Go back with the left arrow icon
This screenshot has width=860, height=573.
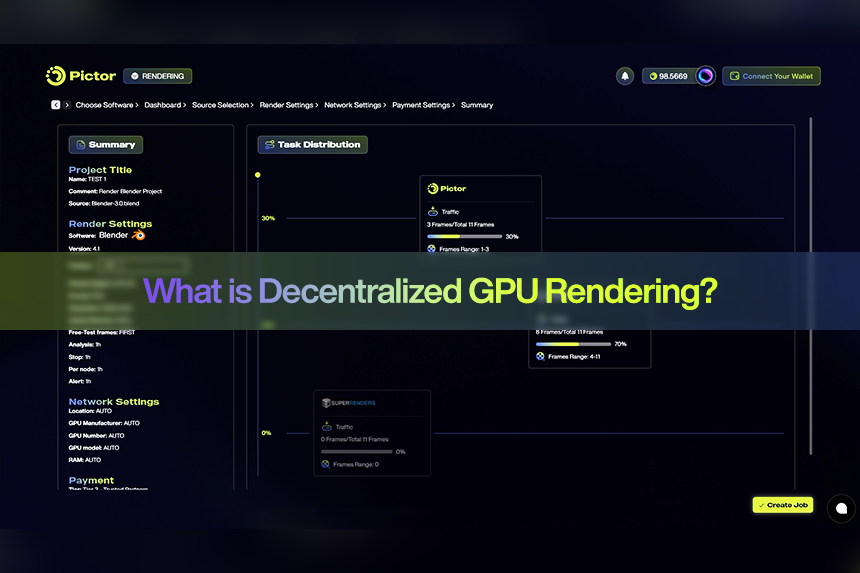click(x=55, y=105)
